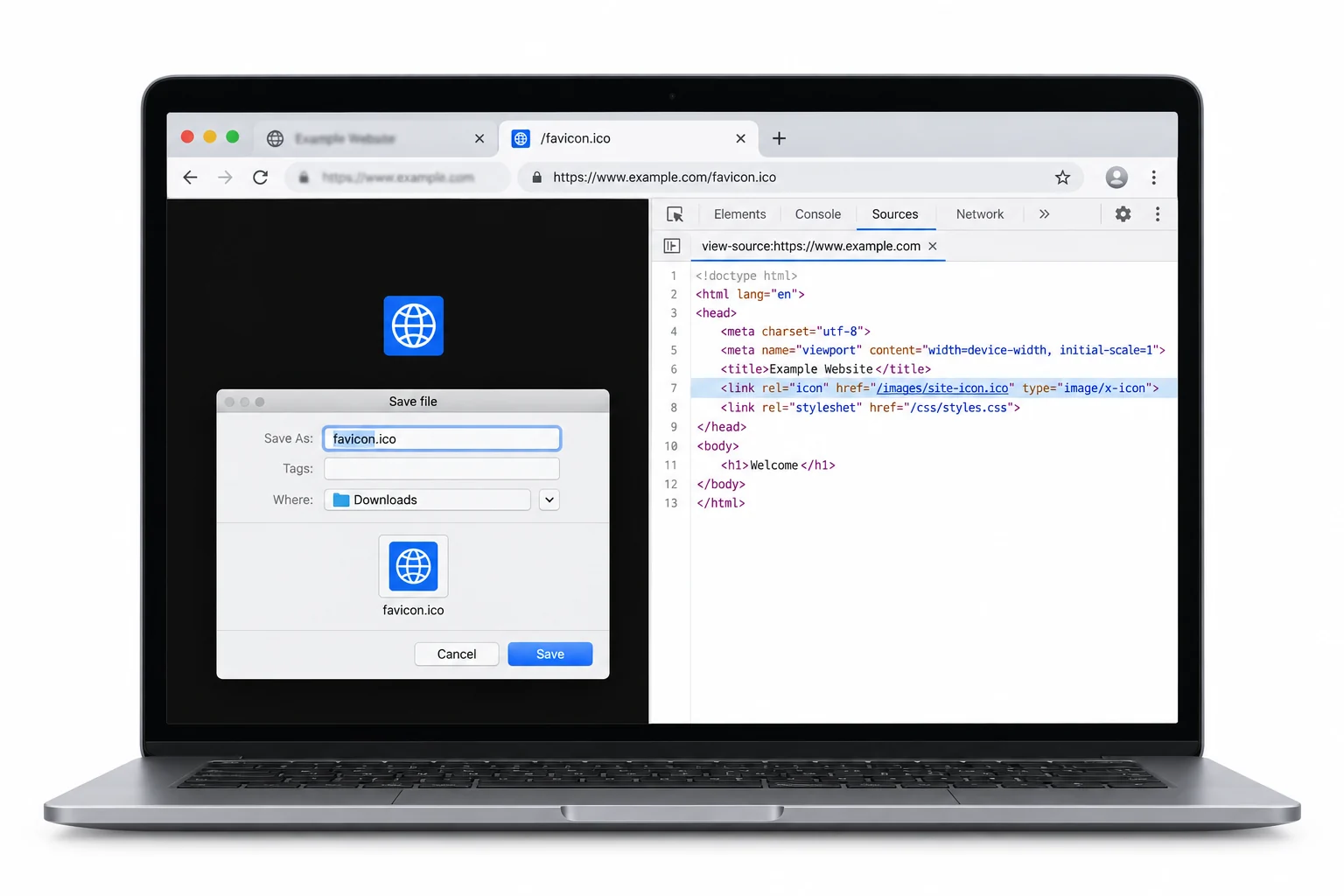Click the macOS green fullscreen window button
Image resolution: width=1344 pixels, height=896 pixels.
point(233,136)
